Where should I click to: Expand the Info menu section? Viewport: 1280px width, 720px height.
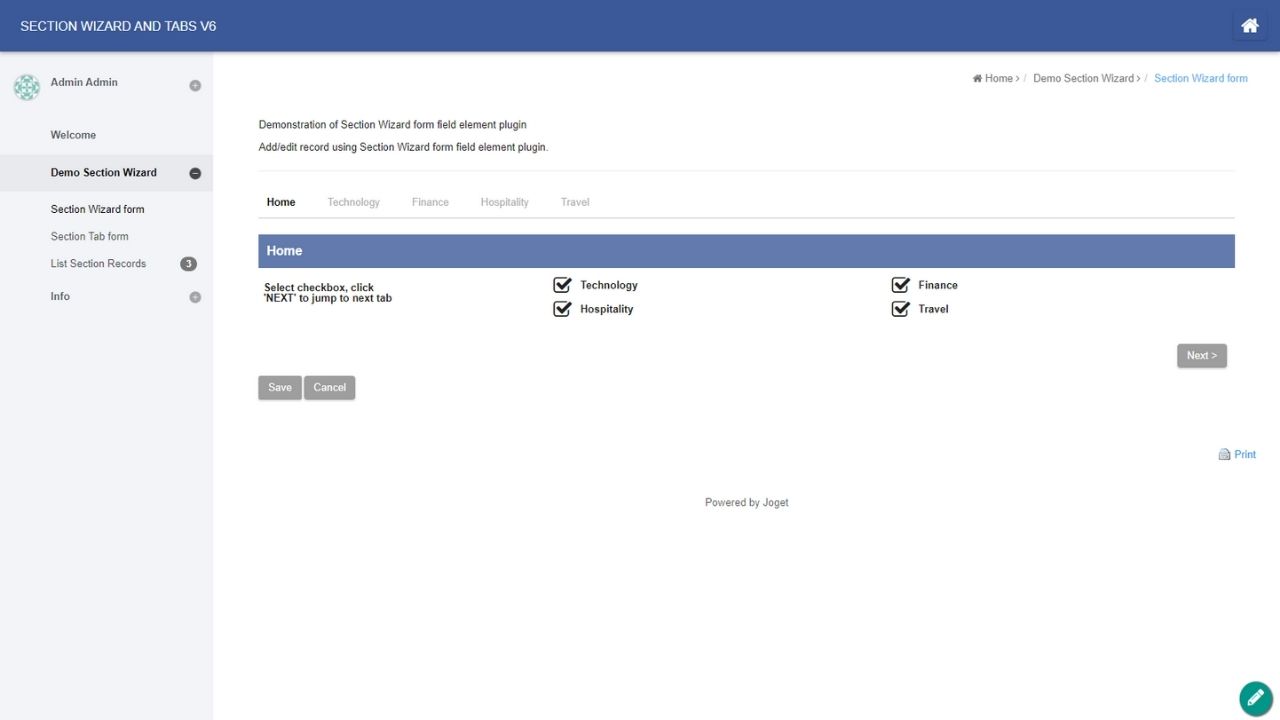[x=195, y=297]
